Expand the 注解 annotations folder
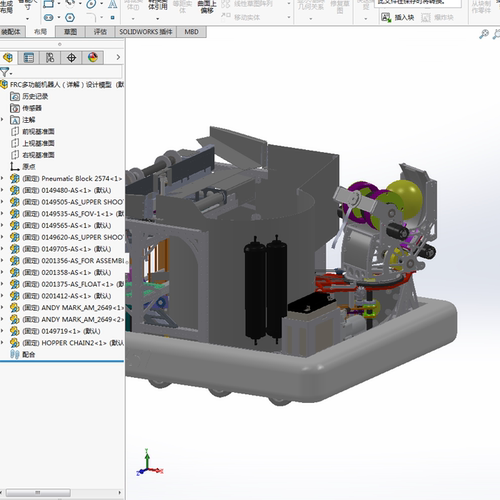Image resolution: width=500 pixels, height=500 pixels. click(2, 119)
